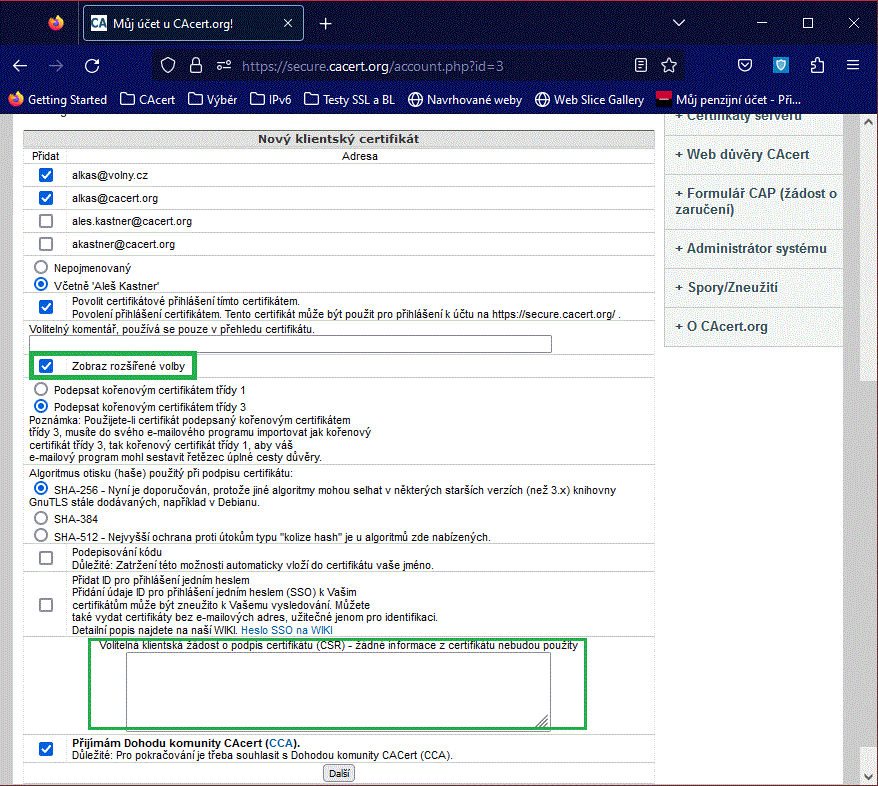Bookmark this page with star icon
878x786 pixels.
click(669, 65)
